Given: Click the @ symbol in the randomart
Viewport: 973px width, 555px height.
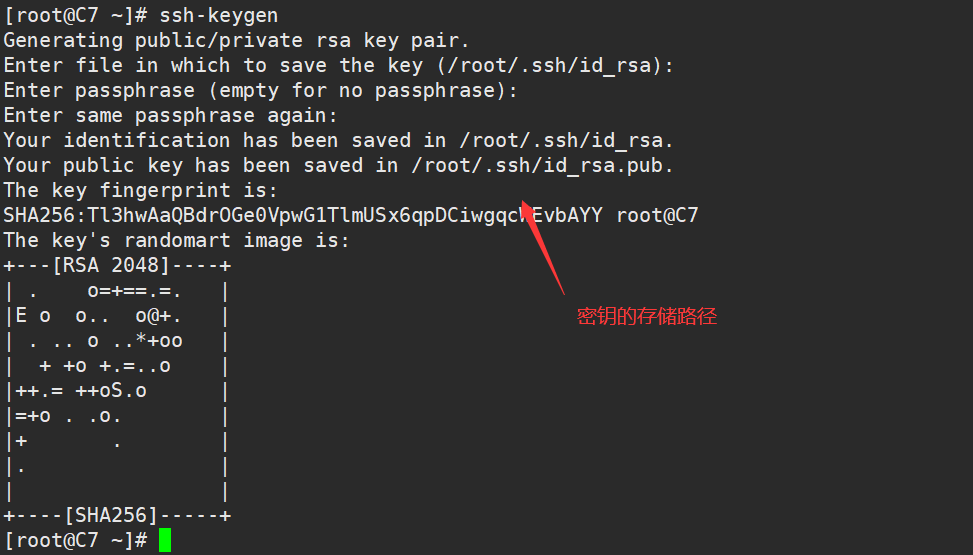Looking at the screenshot, I should 153,316.
